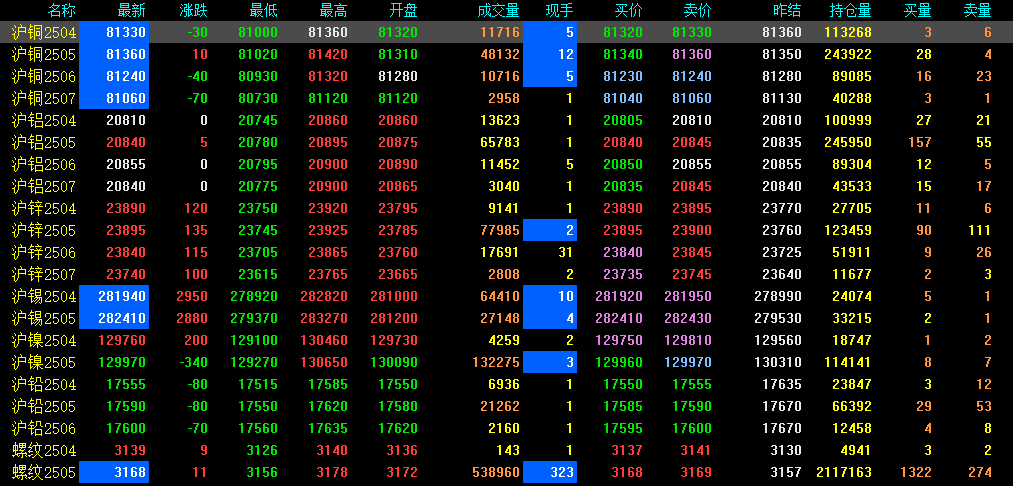Click volume 77985 for 沪锌2505
Screen dimensions: 1013x486
[499, 230]
